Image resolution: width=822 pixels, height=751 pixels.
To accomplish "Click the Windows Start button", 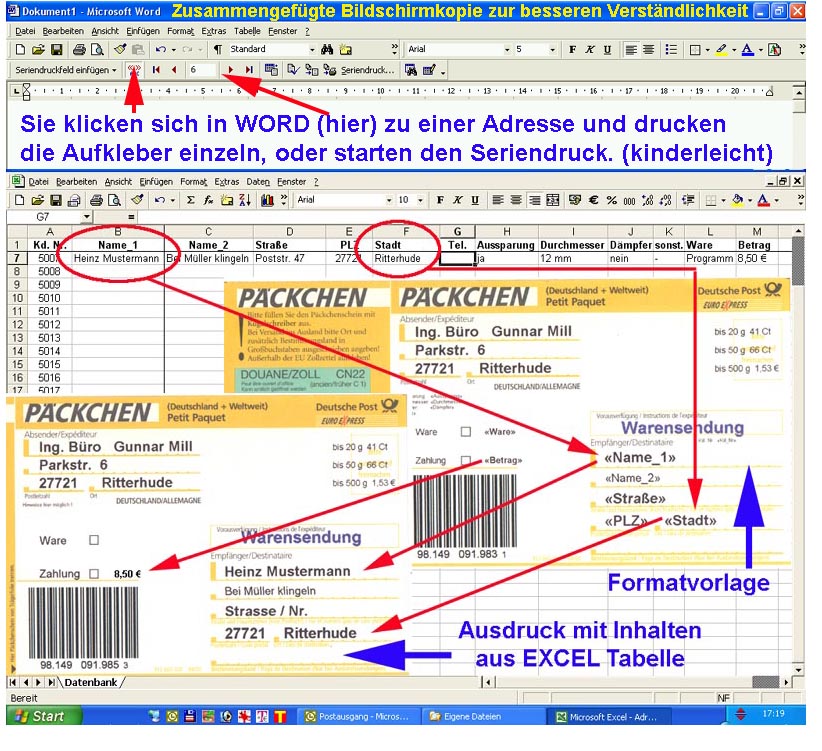I will point(44,716).
